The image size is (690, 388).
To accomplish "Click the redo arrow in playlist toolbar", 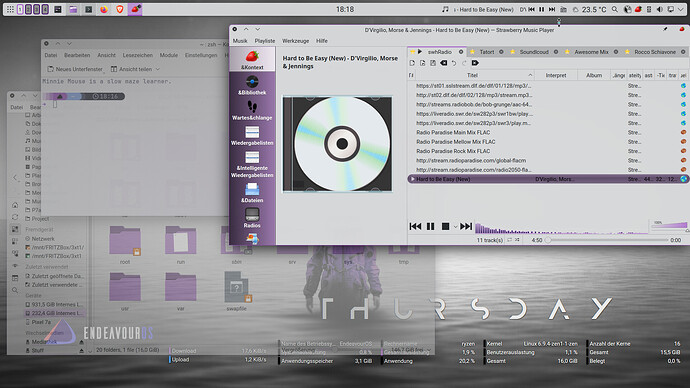I will pyautogui.click(x=465, y=63).
